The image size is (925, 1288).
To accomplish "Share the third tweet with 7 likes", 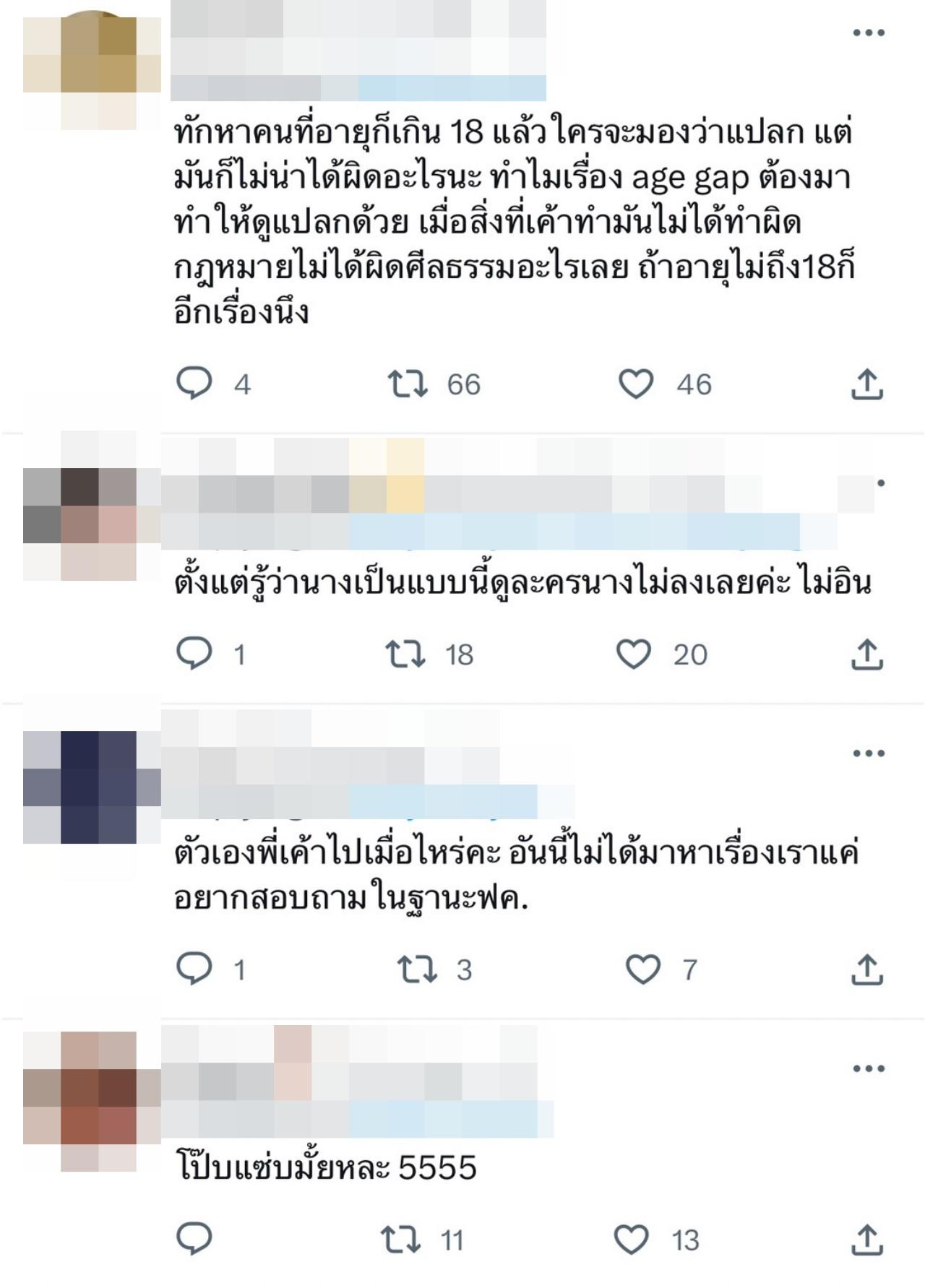I will 867,969.
